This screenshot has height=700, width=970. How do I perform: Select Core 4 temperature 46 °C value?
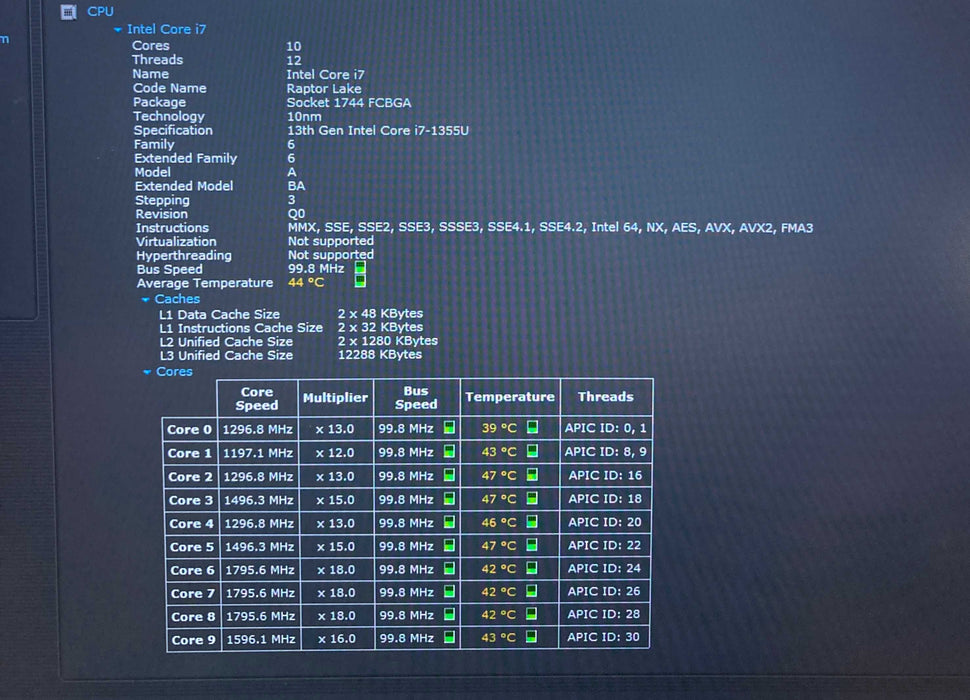click(x=499, y=523)
